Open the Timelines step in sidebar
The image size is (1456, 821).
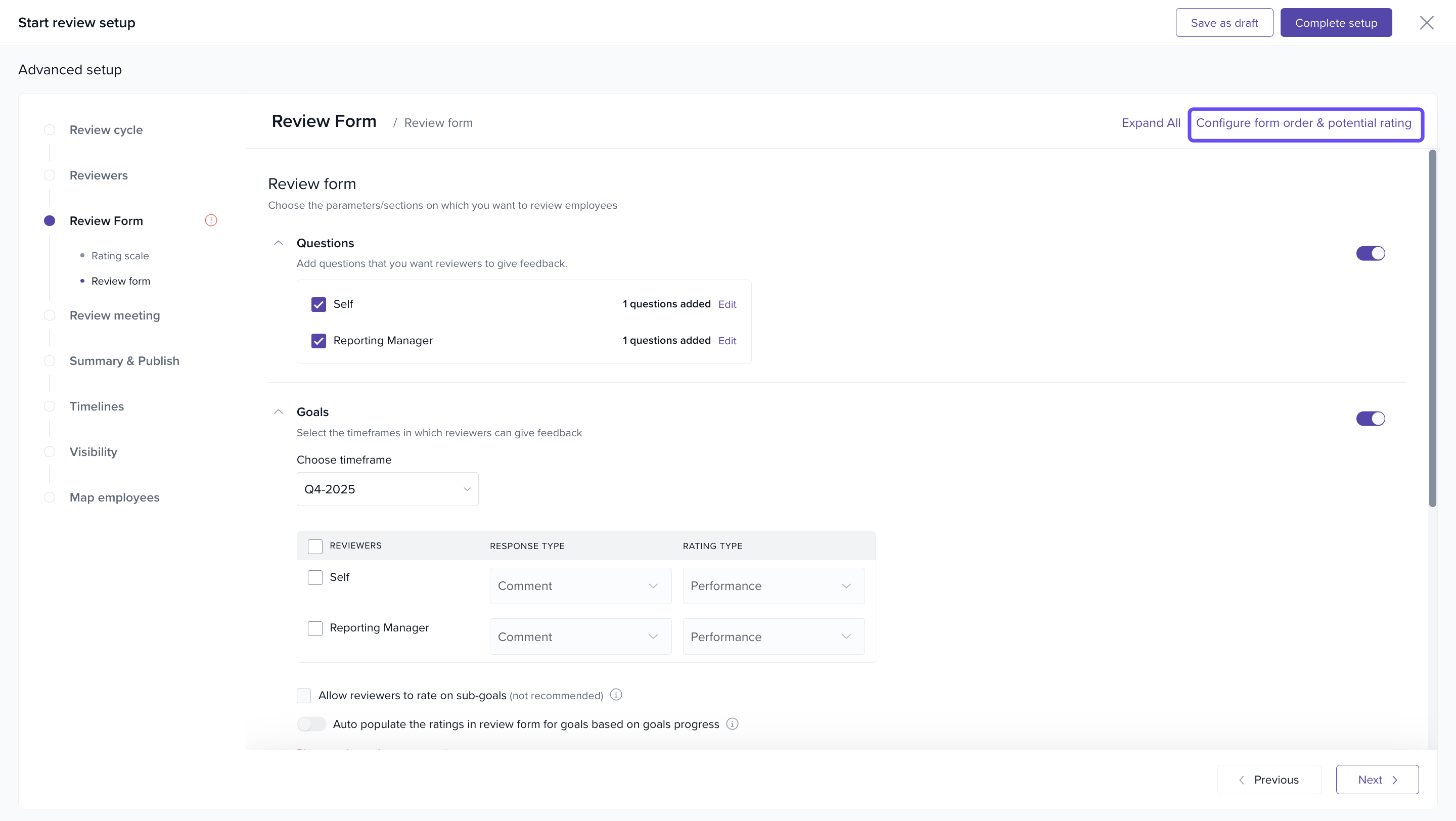pyautogui.click(x=97, y=406)
